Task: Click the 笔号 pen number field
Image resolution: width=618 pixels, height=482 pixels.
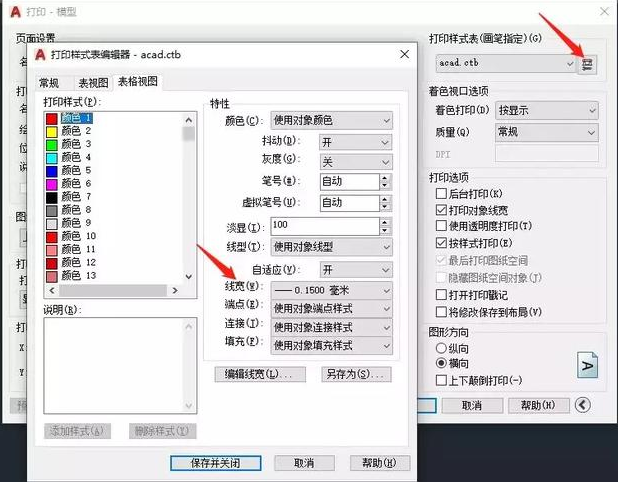Action: [350, 182]
